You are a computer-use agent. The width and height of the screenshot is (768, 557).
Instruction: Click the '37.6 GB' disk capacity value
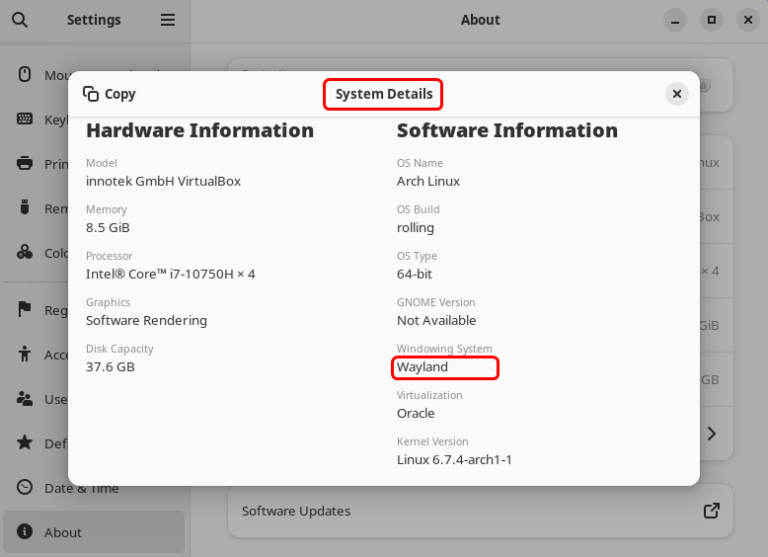click(x=110, y=367)
